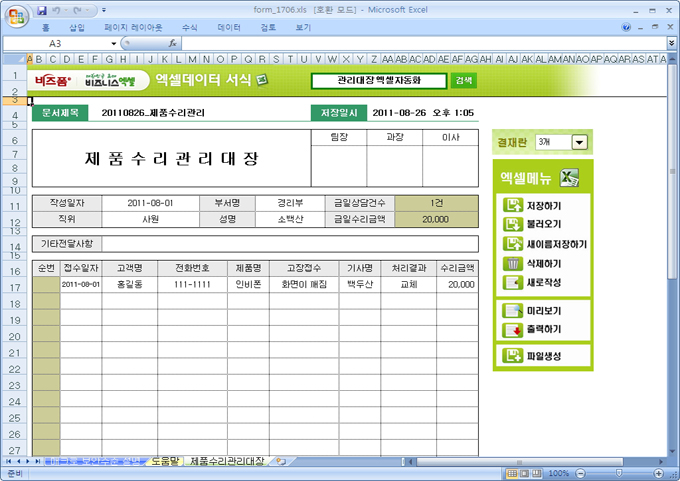Click the 출력하기 print icon
This screenshot has width=680, height=481.
(513, 329)
